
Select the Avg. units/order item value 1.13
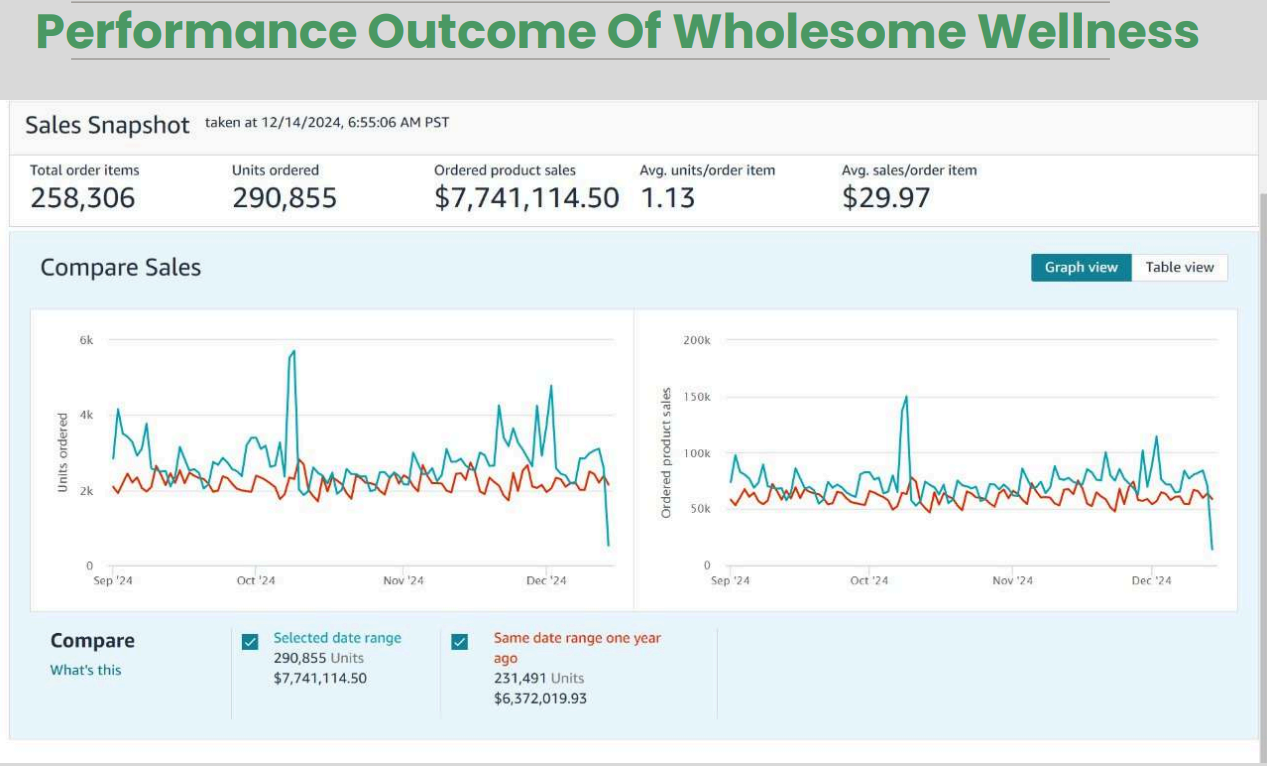tap(667, 198)
